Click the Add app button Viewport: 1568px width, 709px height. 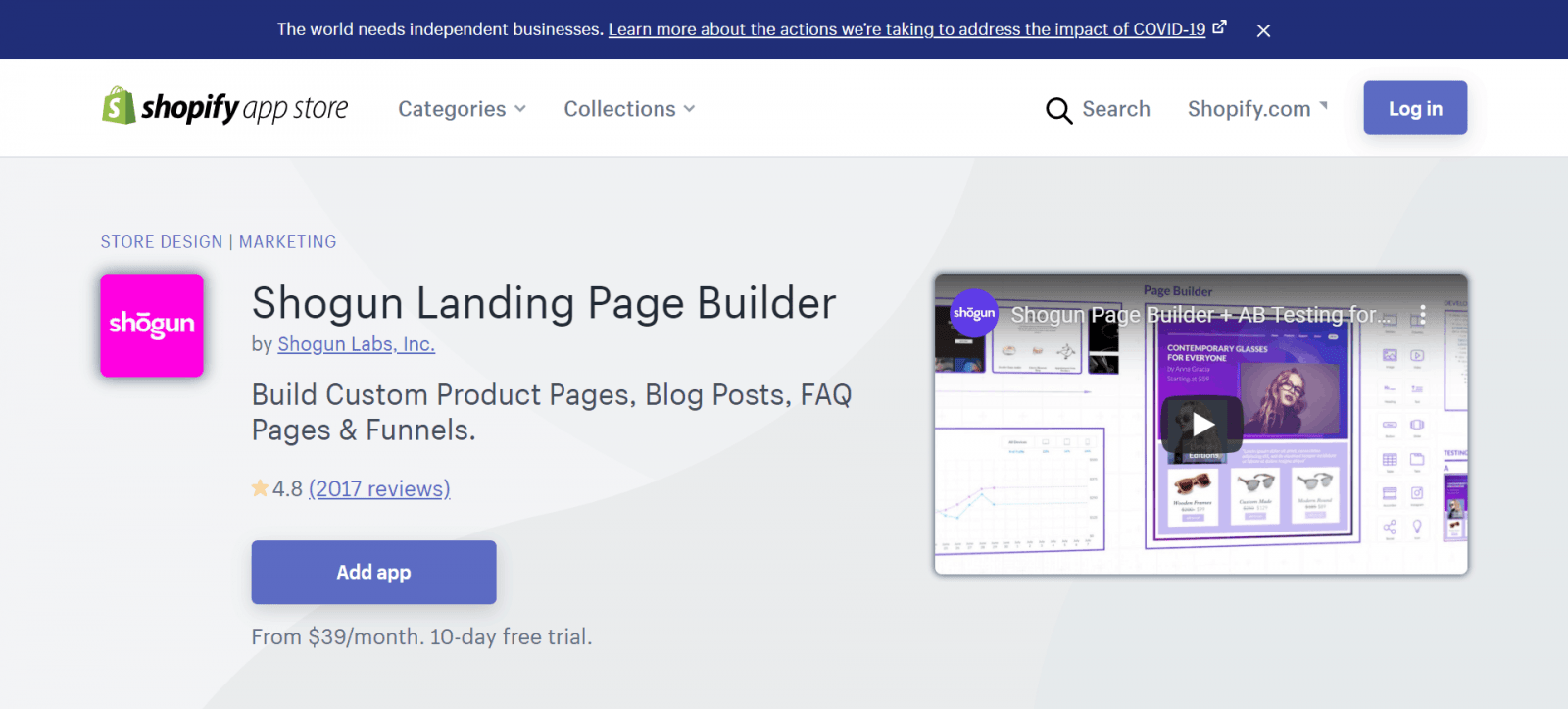373,572
